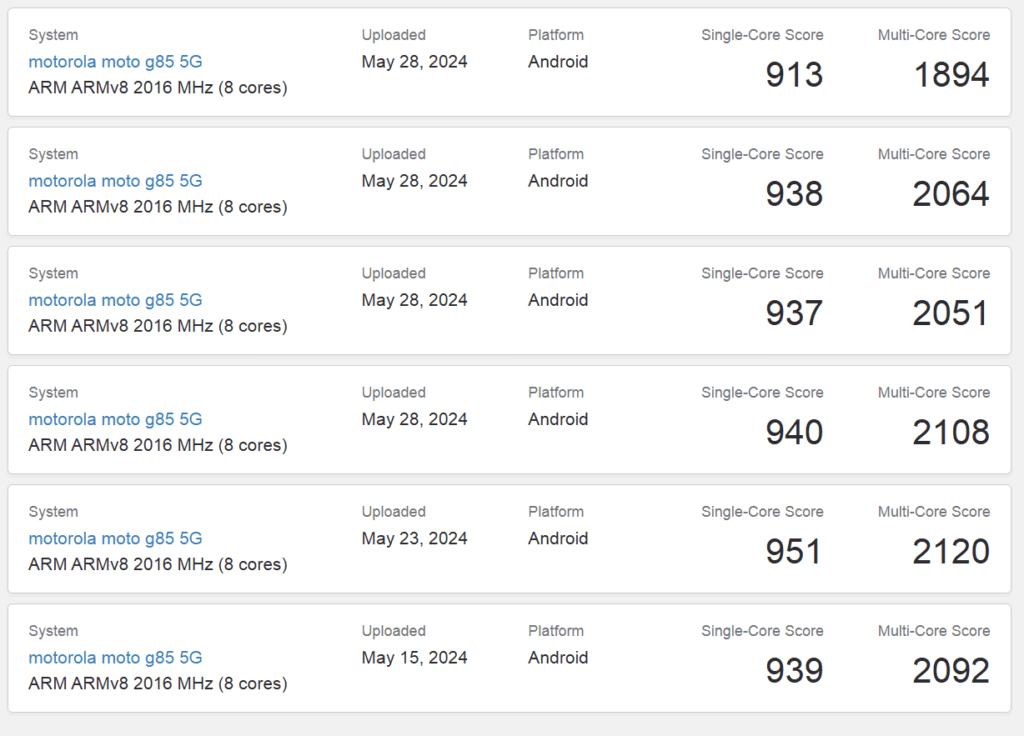1024x736 pixels.
Task: Click the May 15, 2024 upload date
Action: (415, 658)
